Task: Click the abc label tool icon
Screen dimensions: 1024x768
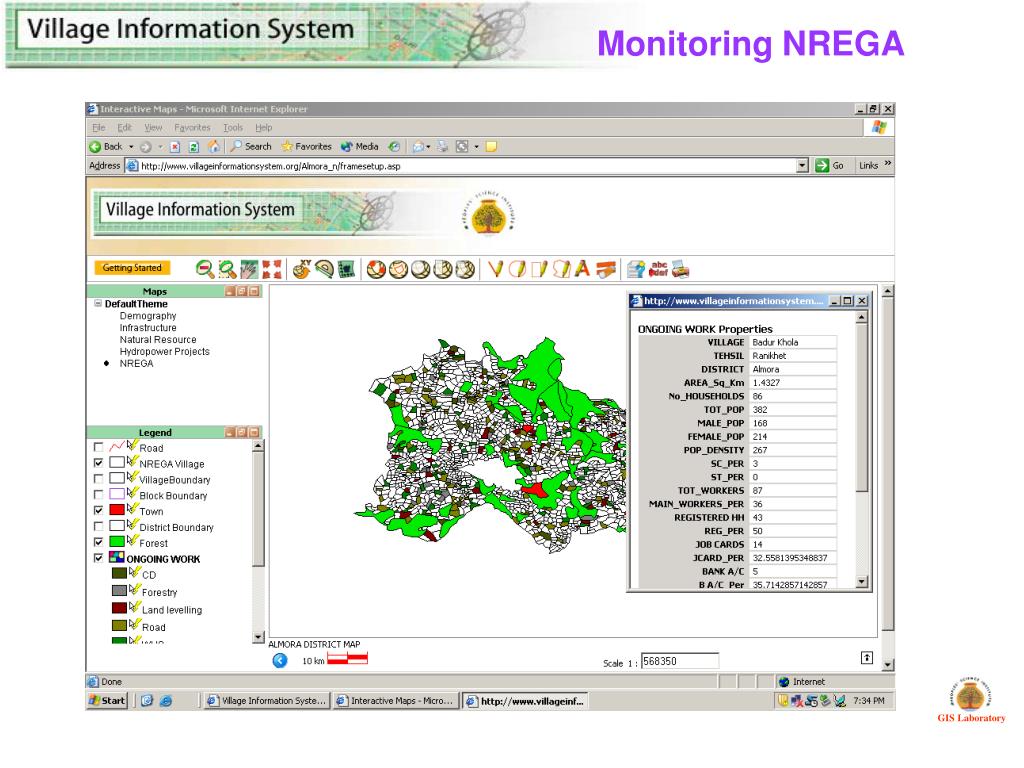Action: [658, 269]
